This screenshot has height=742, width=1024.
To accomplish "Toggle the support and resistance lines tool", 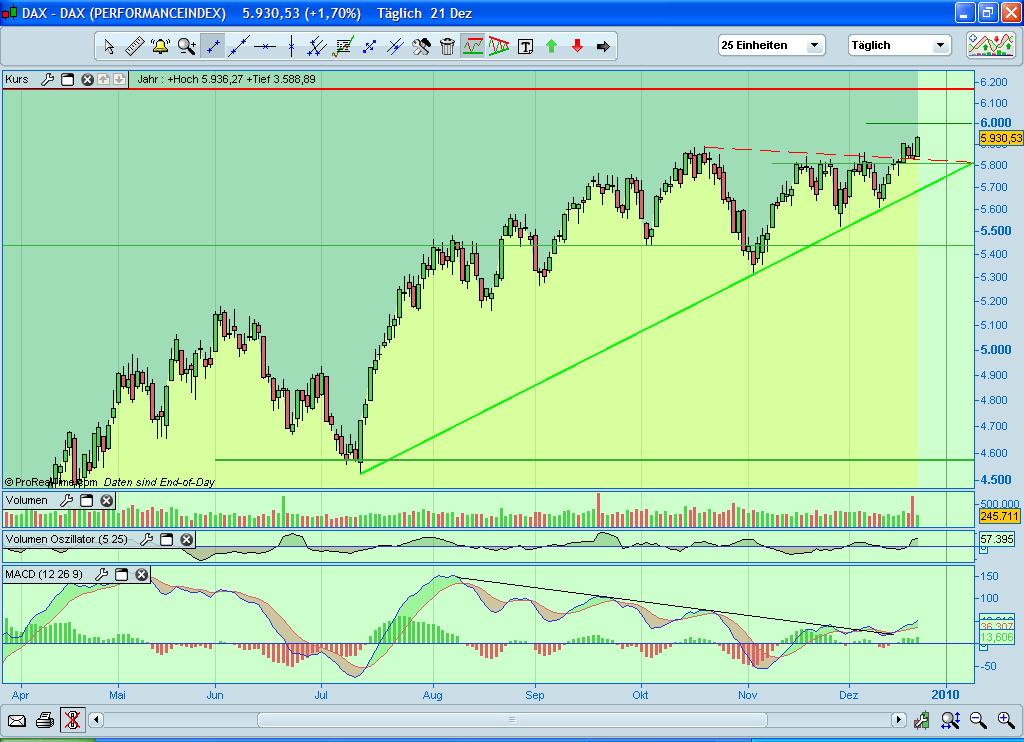I will tap(473, 46).
